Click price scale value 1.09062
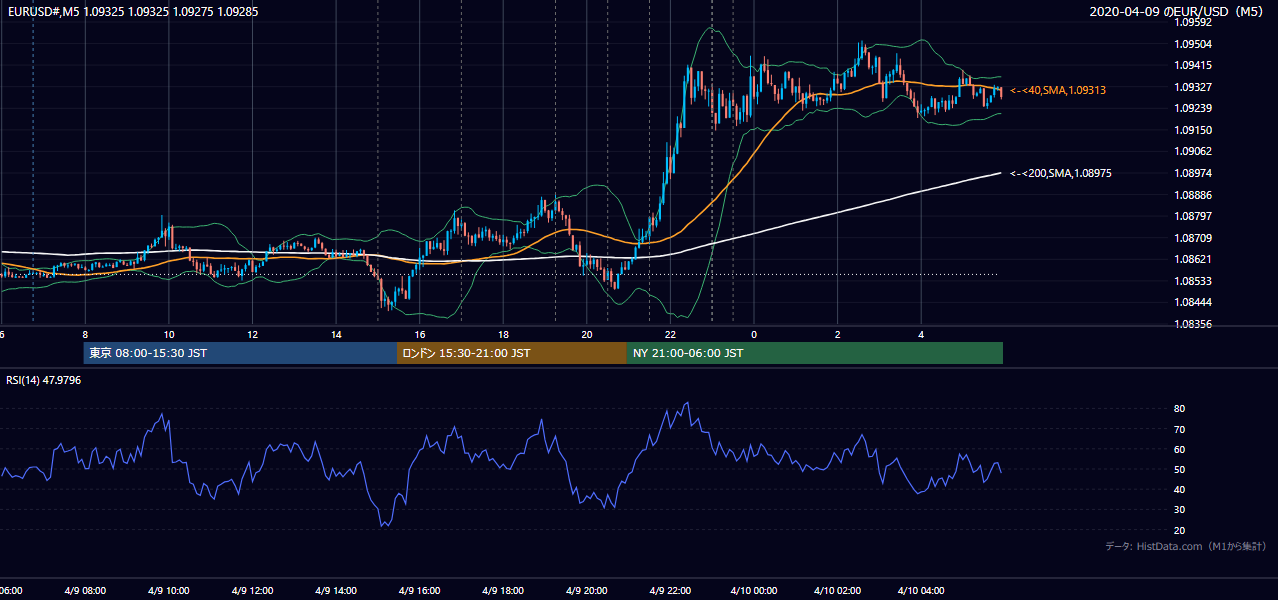This screenshot has height=600, width=1278. pos(1195,151)
